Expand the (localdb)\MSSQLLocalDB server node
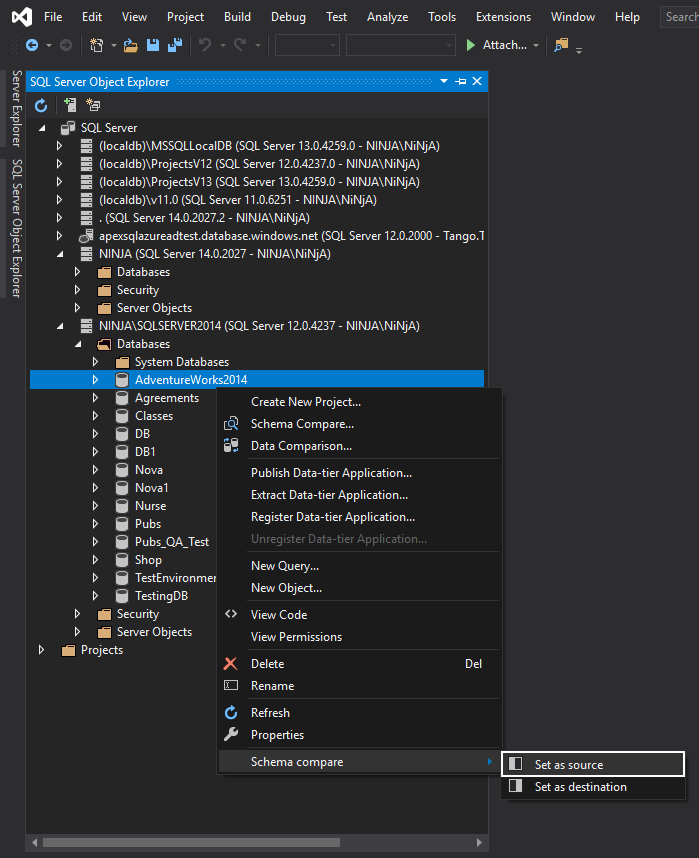The width and height of the screenshot is (699, 858). tap(60, 146)
